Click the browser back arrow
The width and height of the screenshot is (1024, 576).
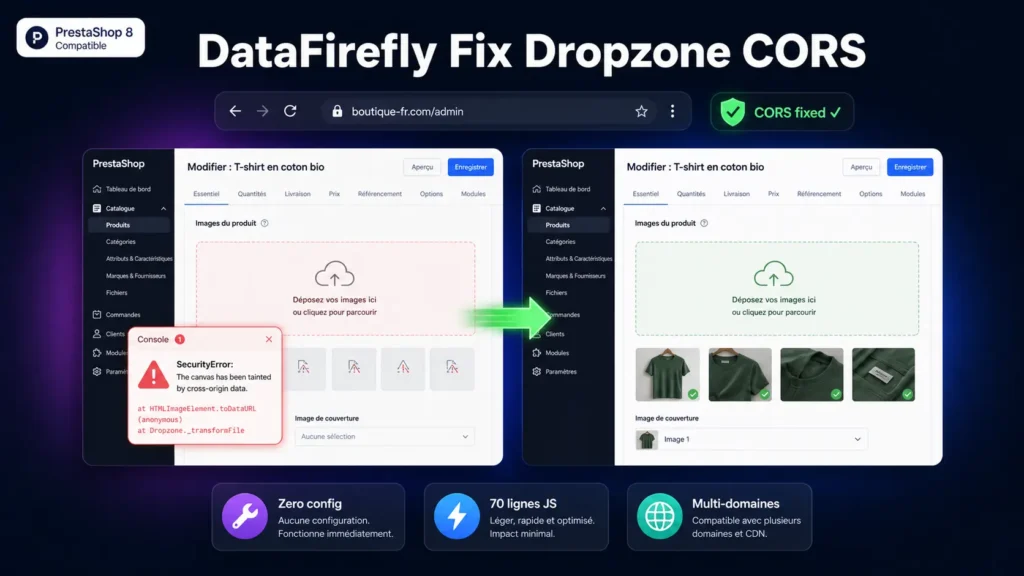pos(235,111)
